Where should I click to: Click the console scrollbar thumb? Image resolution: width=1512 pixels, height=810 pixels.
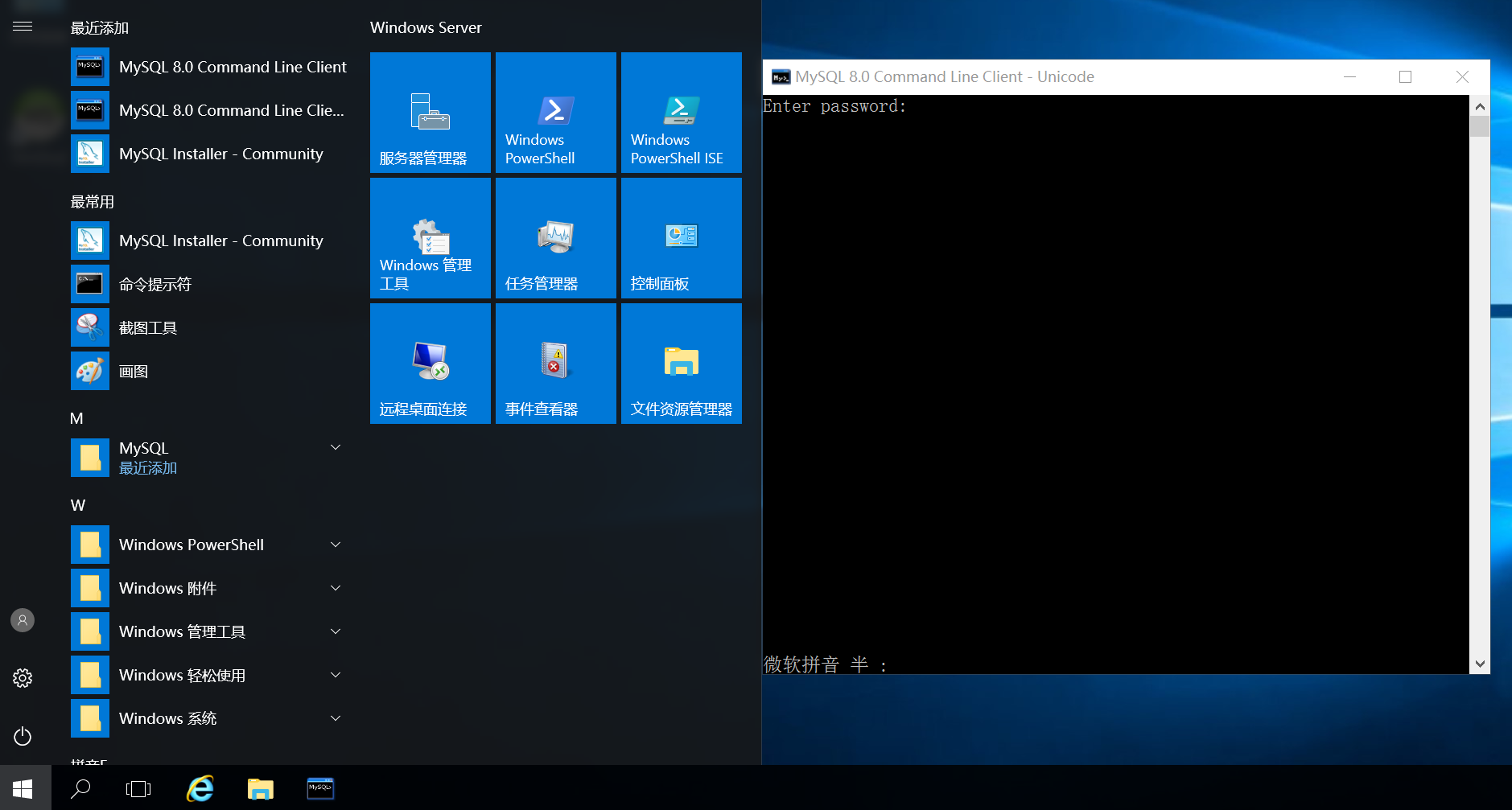pyautogui.click(x=1479, y=126)
